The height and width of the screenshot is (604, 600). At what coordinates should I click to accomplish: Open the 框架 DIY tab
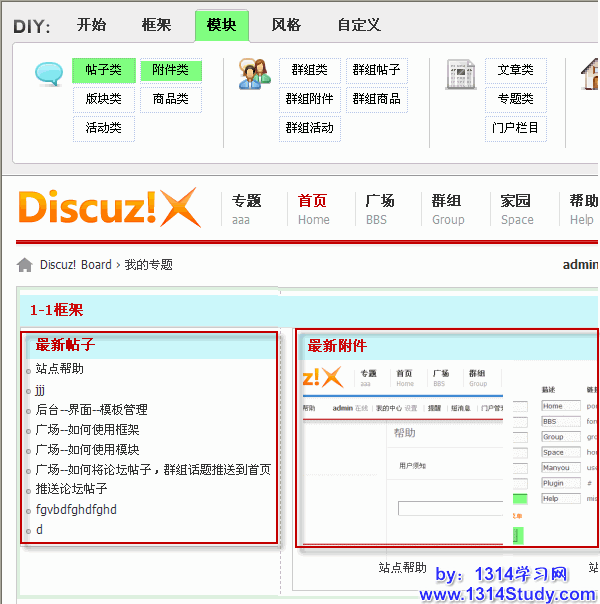coord(156,25)
